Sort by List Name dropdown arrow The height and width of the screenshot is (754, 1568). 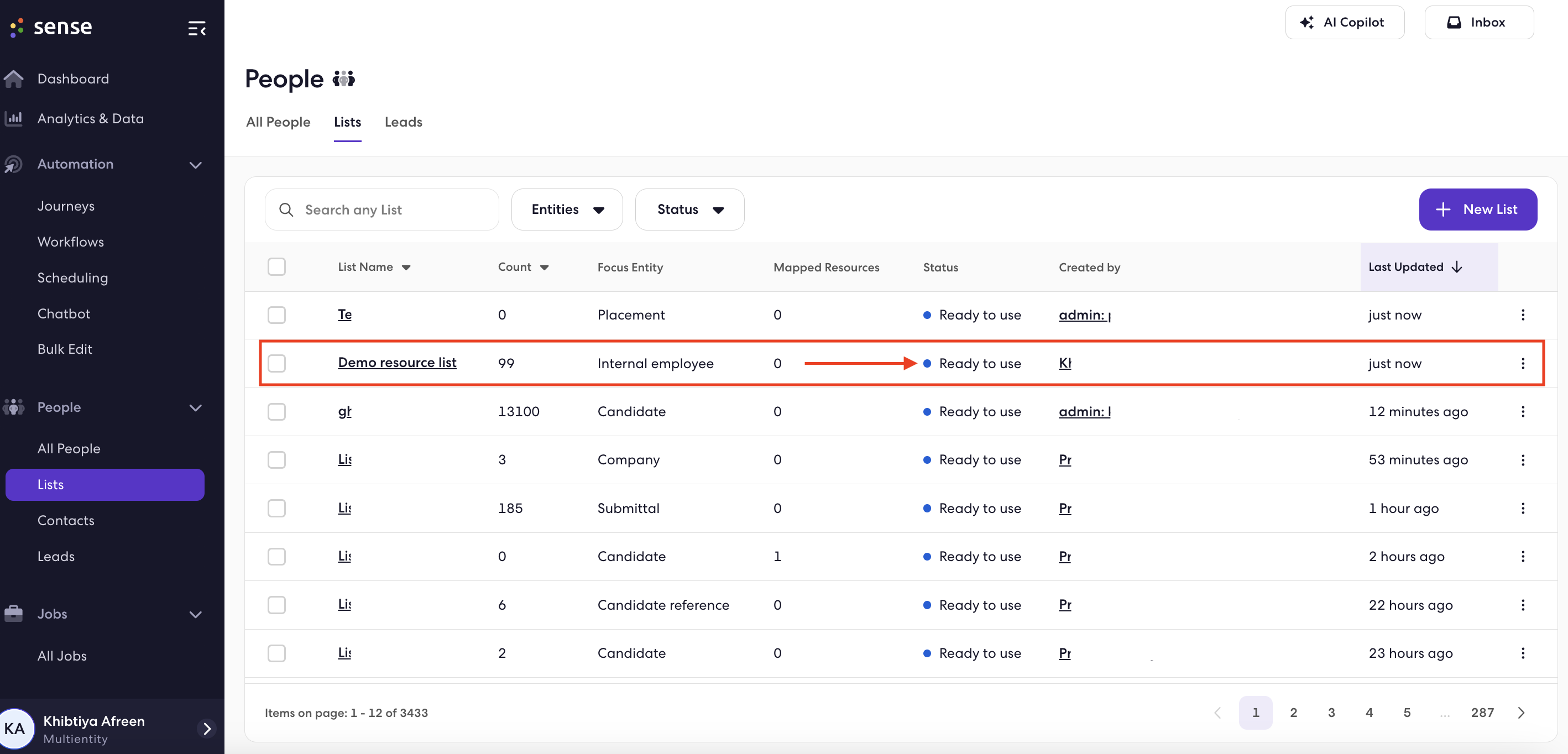click(406, 268)
